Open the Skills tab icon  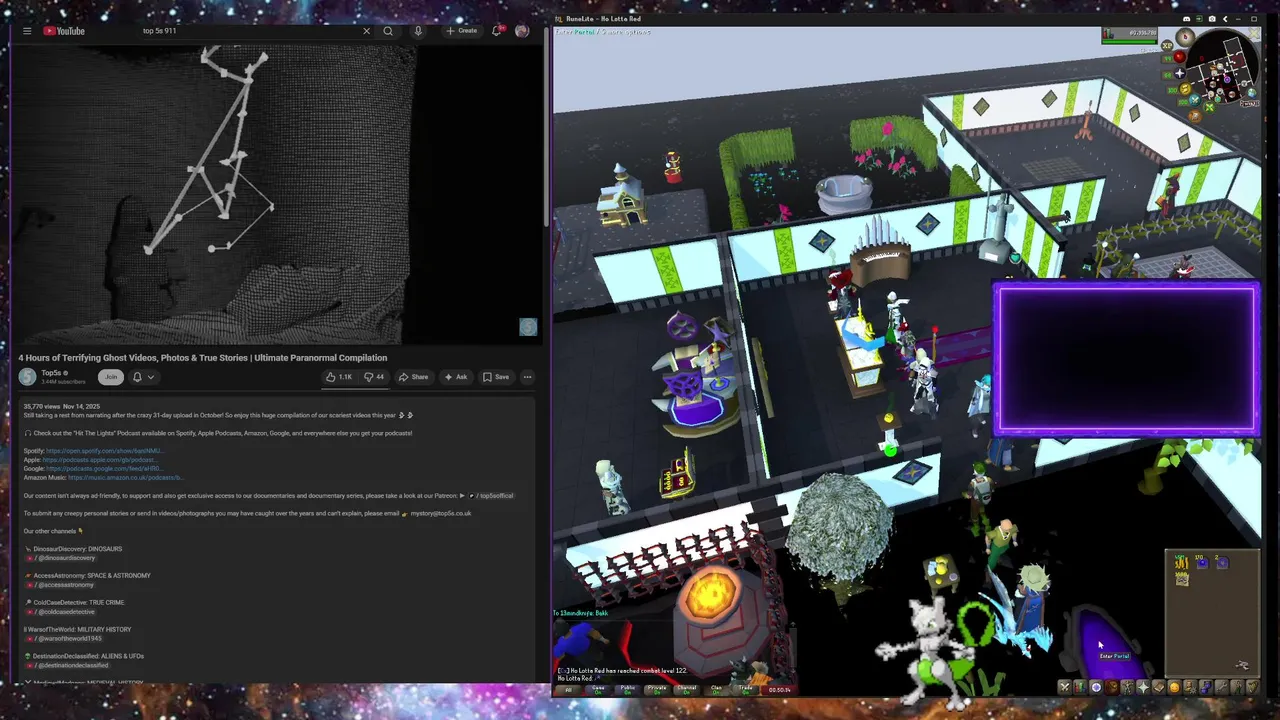[1081, 687]
